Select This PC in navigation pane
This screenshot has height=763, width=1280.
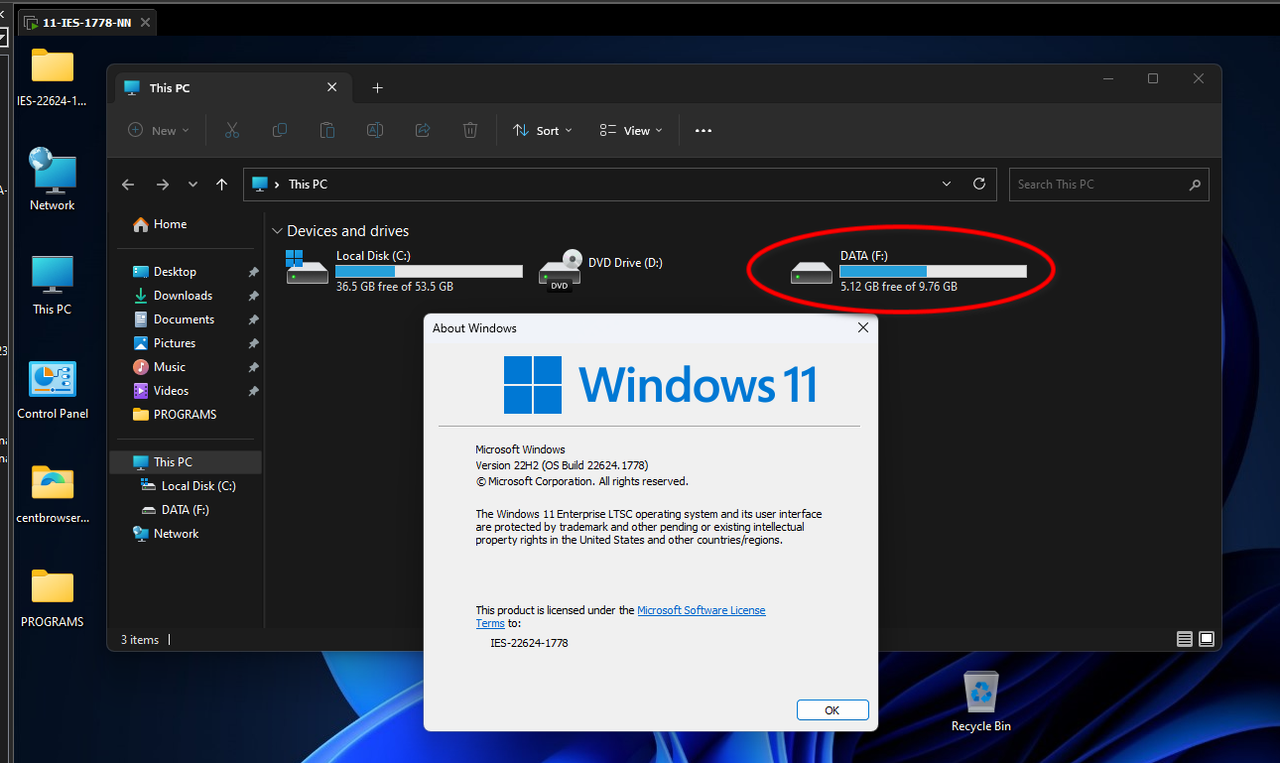tap(186, 462)
